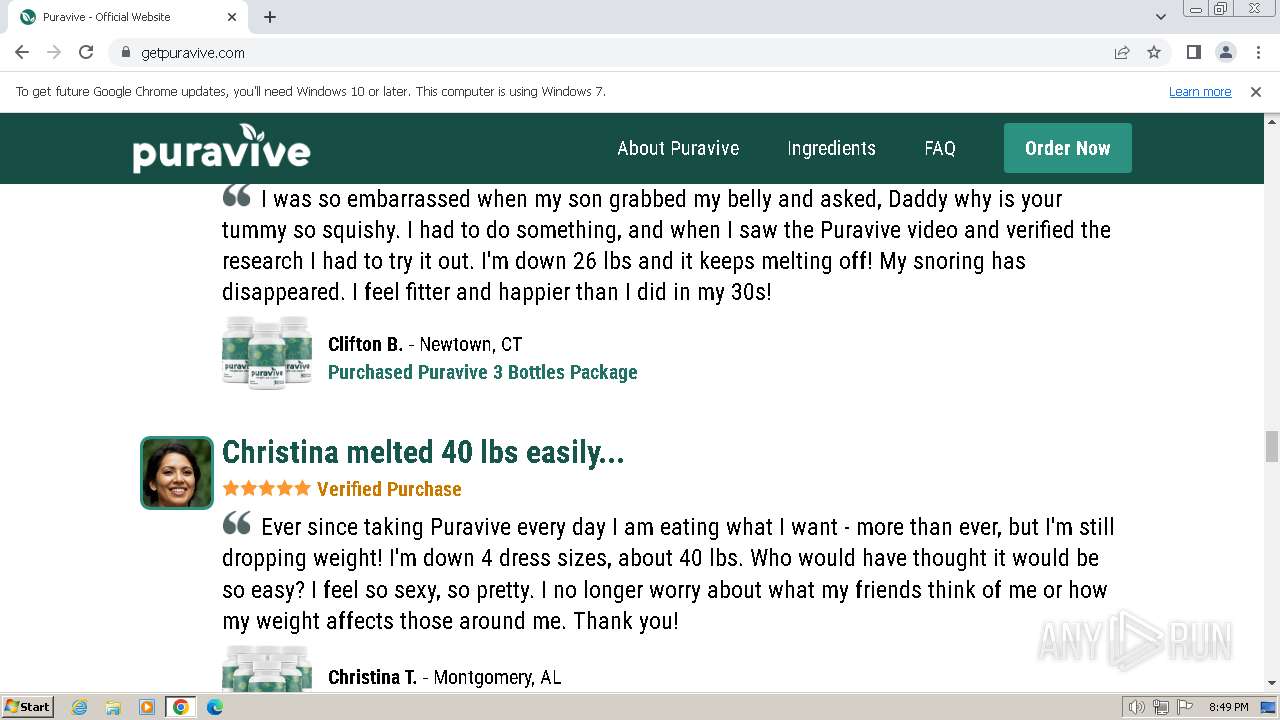Screen dimensions: 1280x720
Task: Click Christina's five-star rating
Action: coord(266,489)
